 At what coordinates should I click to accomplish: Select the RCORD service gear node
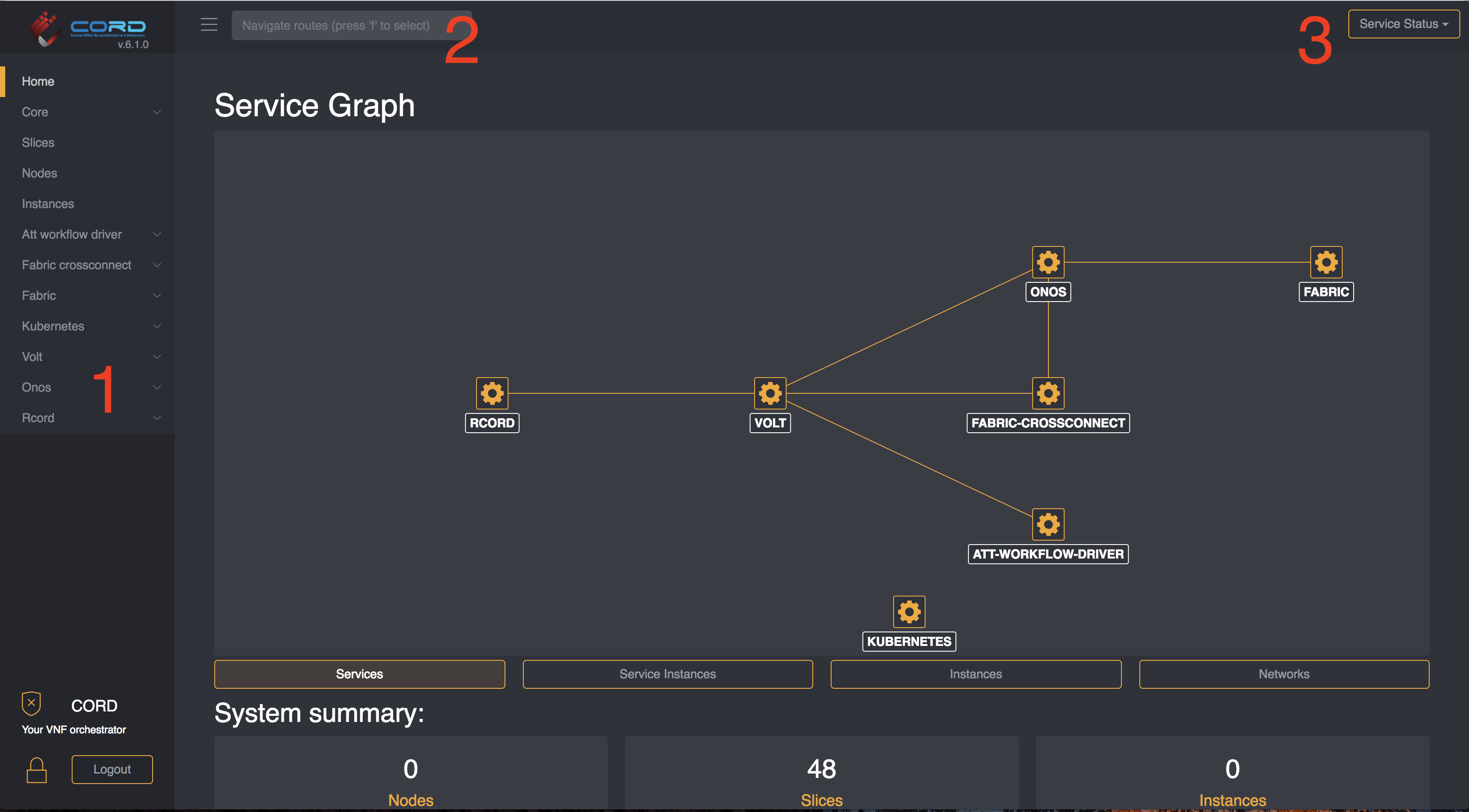(492, 393)
